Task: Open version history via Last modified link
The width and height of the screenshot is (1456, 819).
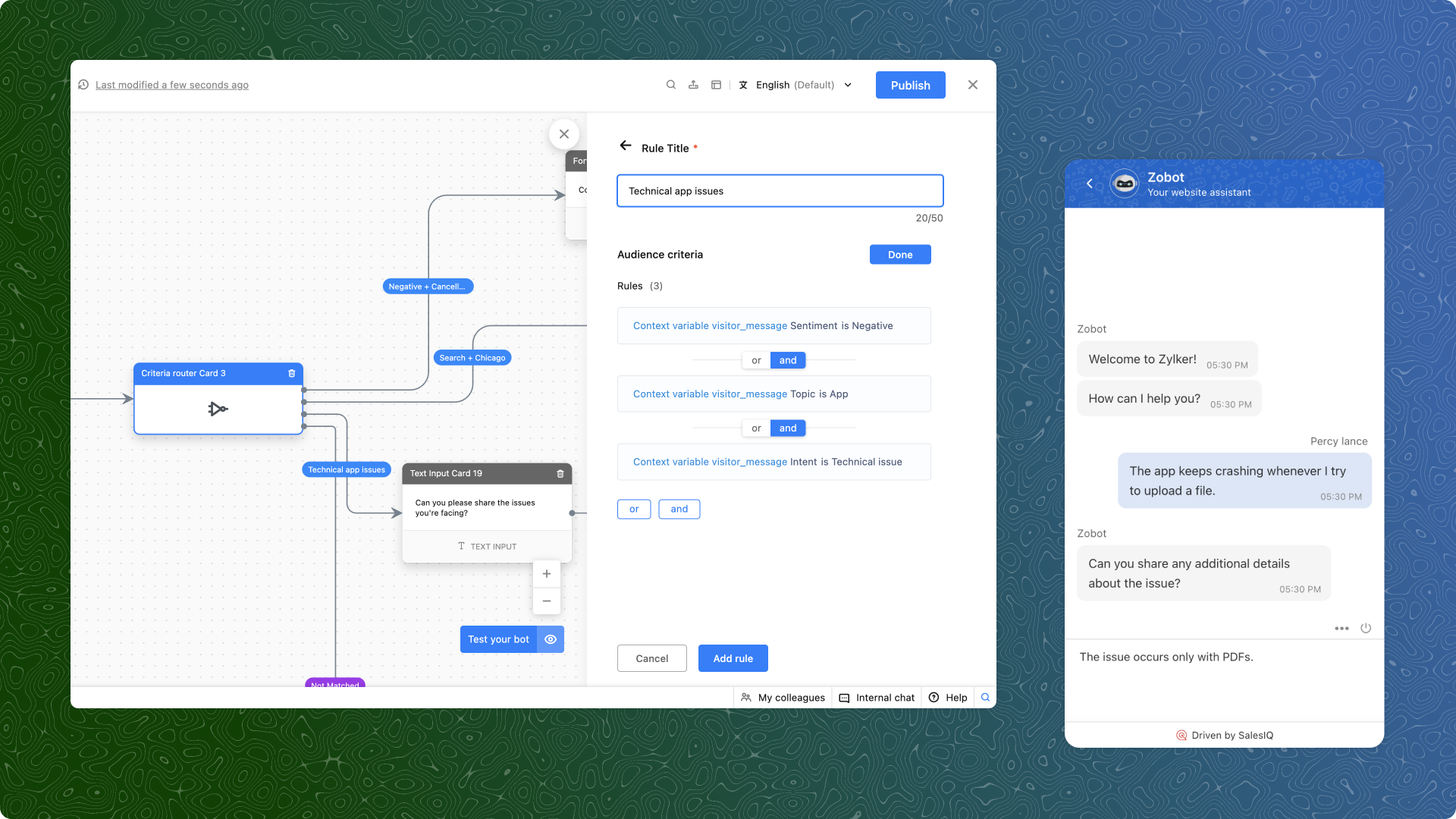Action: pos(172,85)
